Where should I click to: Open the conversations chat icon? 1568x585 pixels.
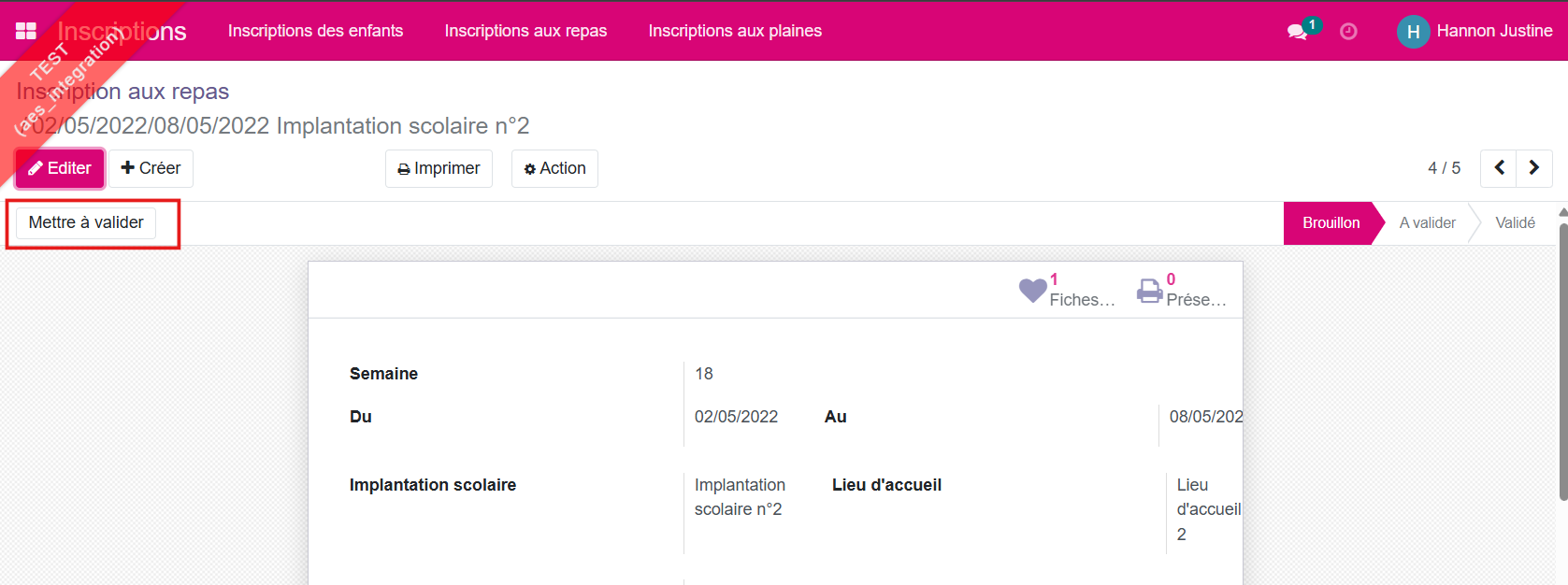pos(1297,32)
